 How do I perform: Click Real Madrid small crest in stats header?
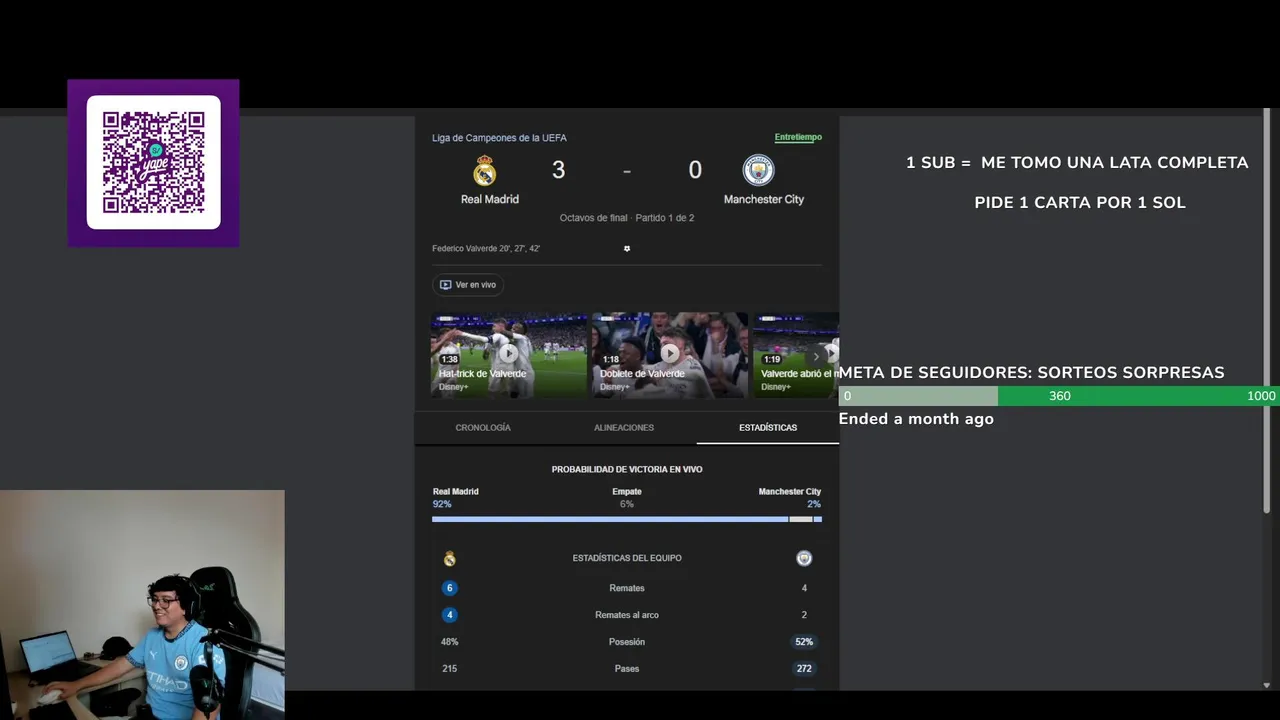tap(450, 558)
